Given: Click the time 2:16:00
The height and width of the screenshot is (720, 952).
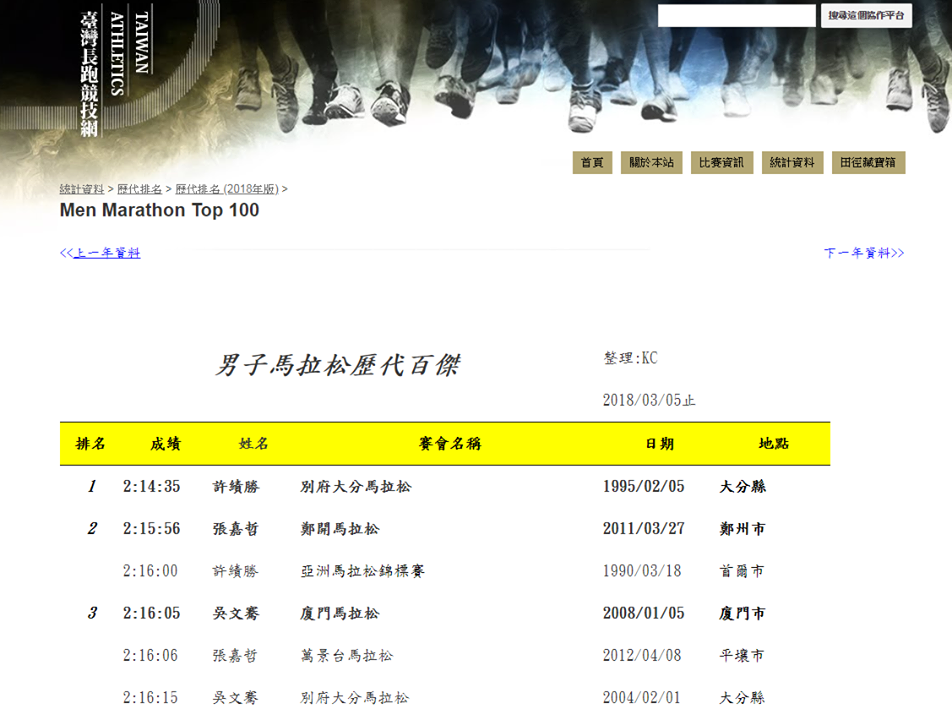Looking at the screenshot, I should click(x=150, y=571).
